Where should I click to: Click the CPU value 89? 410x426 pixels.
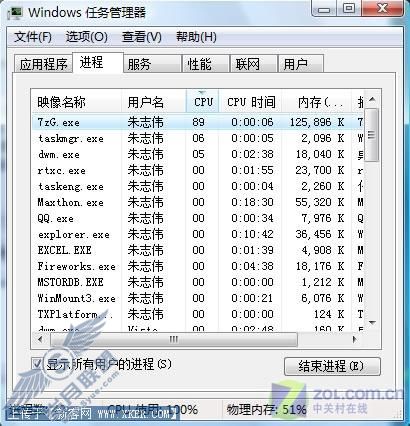(198, 122)
